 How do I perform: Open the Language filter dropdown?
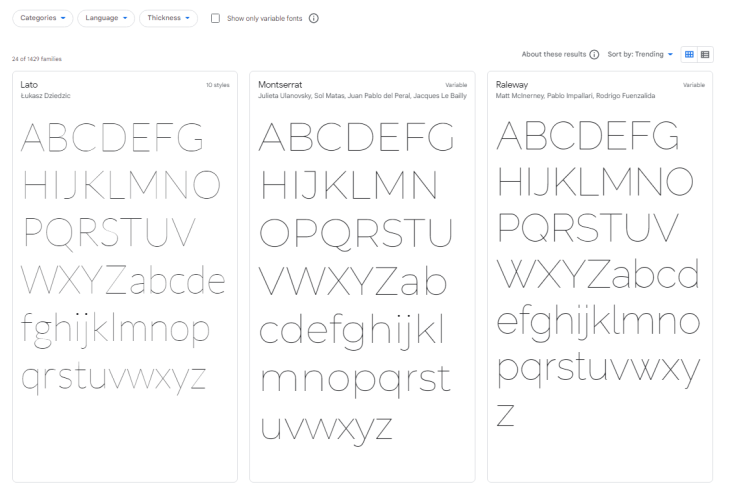coord(106,18)
